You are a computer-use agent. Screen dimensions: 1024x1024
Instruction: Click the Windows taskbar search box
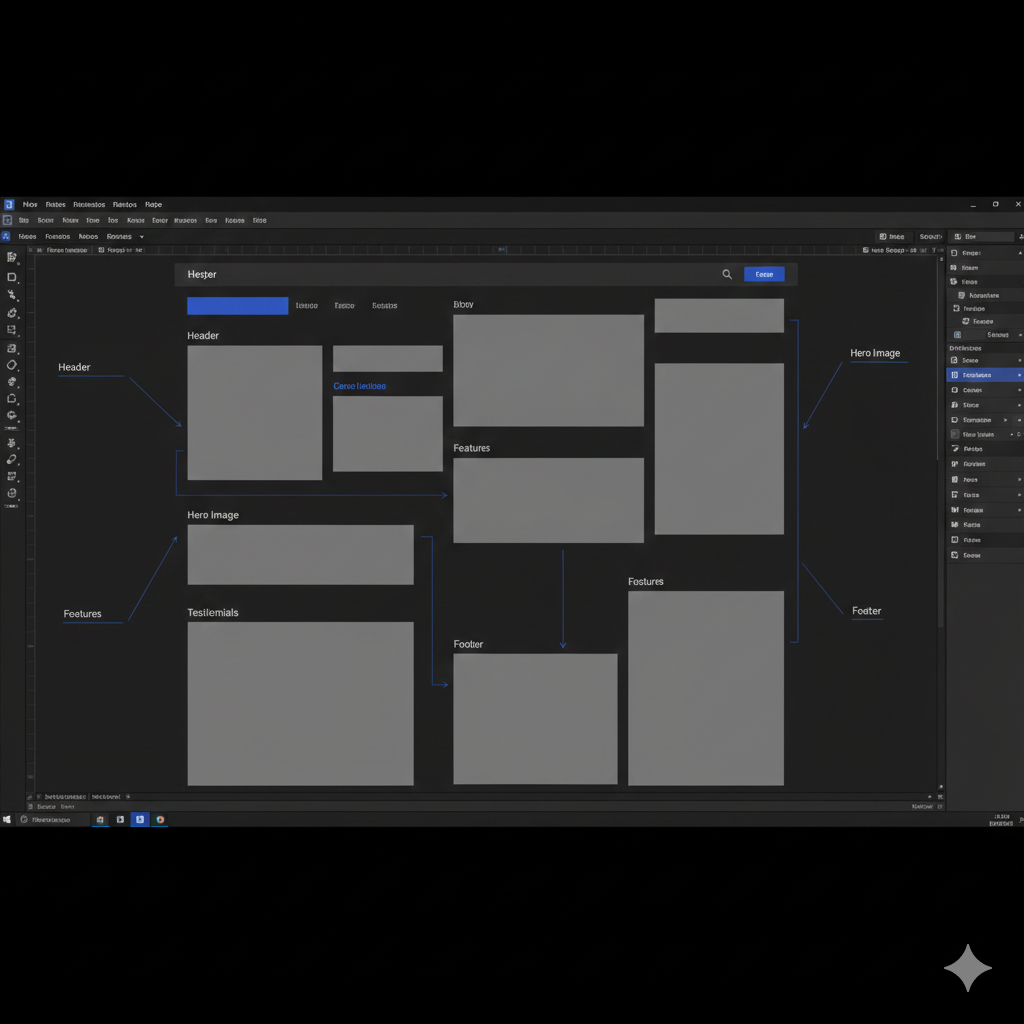(x=50, y=820)
